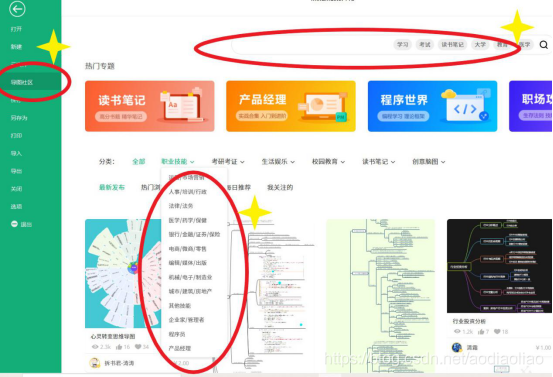
Task: Choose 医学/药学/保健 from the dropdown list
Action: [x=188, y=220]
